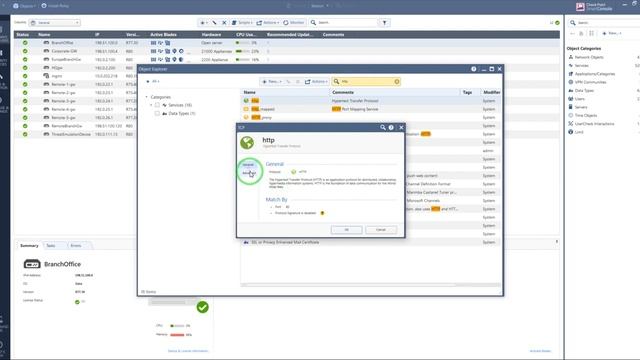Click the gateways search field

click(345, 22)
